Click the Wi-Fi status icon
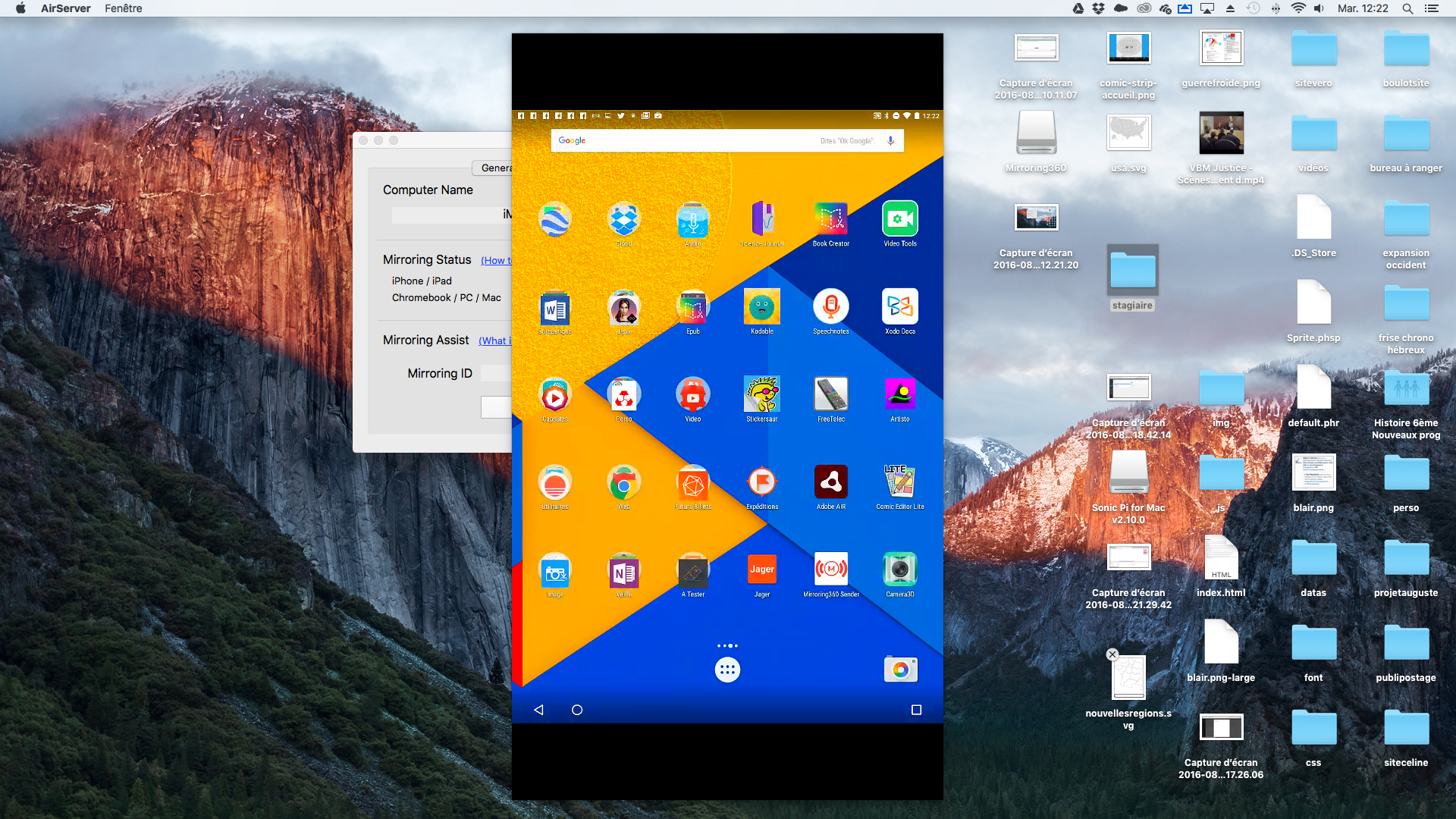Image resolution: width=1456 pixels, height=819 pixels. [x=1298, y=8]
